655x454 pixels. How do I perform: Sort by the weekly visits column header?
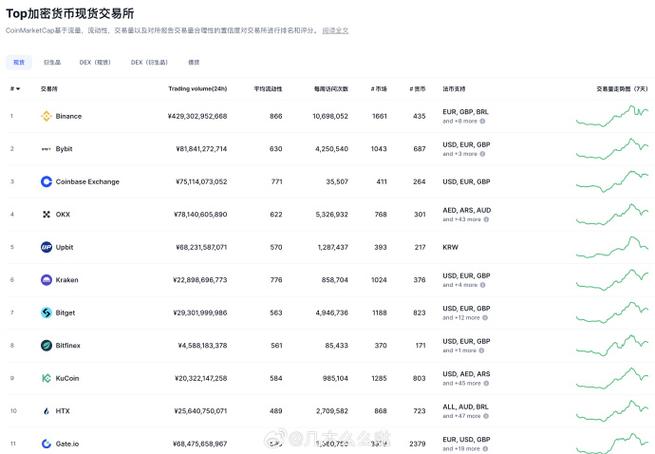point(331,89)
